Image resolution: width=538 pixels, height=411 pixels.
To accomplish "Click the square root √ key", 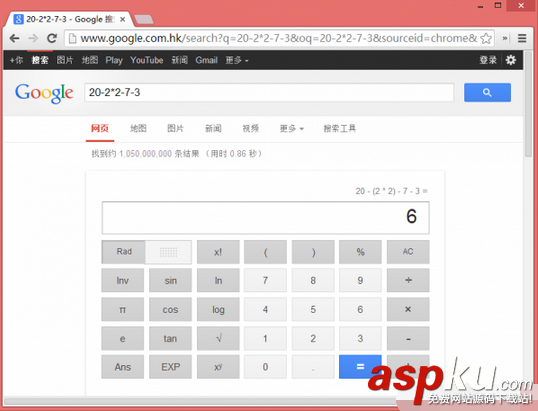I will point(218,338).
